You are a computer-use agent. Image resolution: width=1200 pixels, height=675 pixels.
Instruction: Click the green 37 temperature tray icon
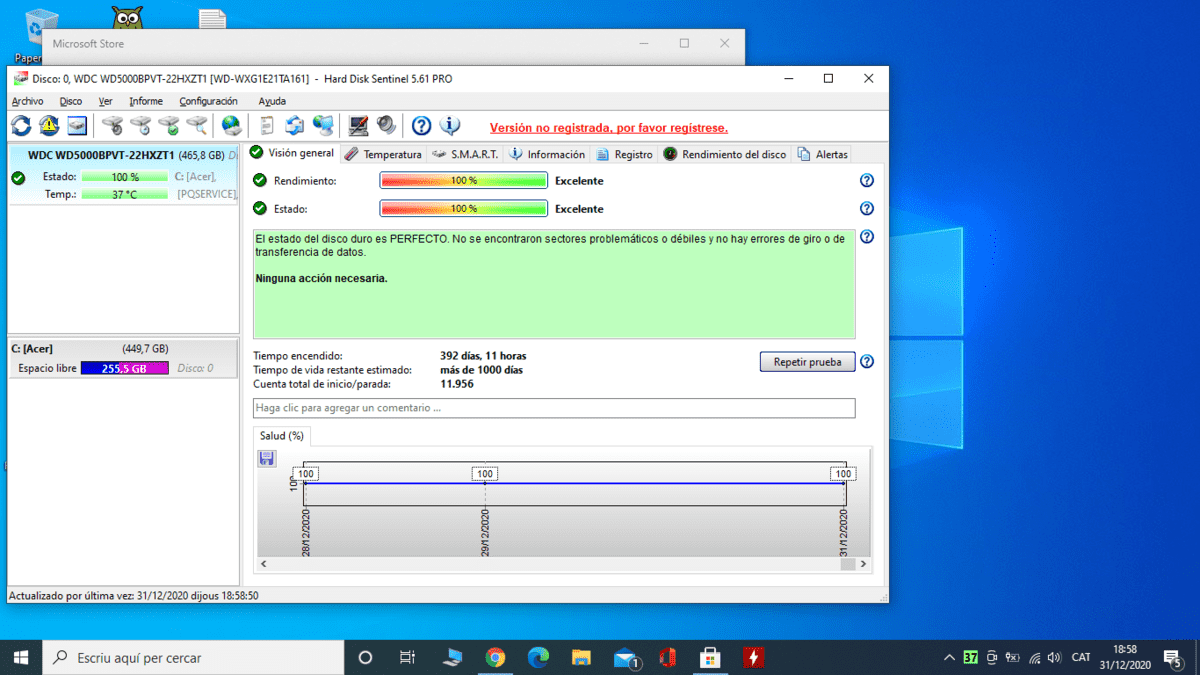pyautogui.click(x=971, y=657)
